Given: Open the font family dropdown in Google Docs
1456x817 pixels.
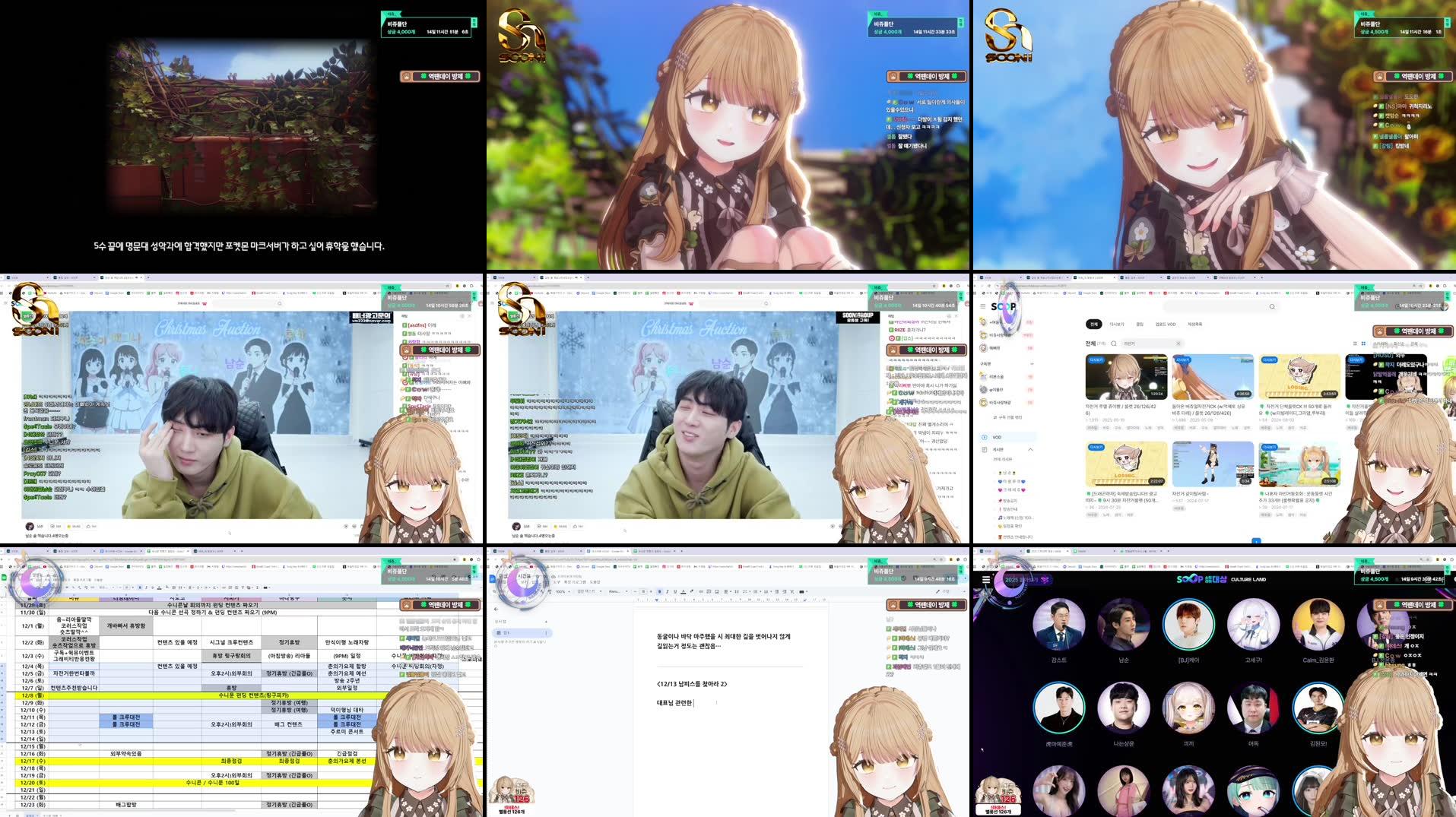Looking at the screenshot, I should tap(616, 591).
